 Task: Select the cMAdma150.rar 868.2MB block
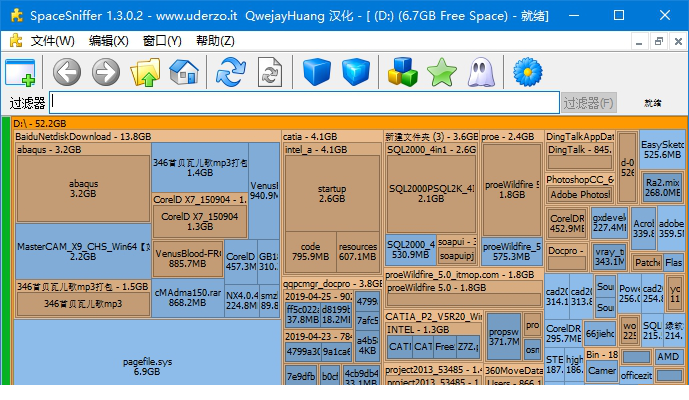(188, 298)
